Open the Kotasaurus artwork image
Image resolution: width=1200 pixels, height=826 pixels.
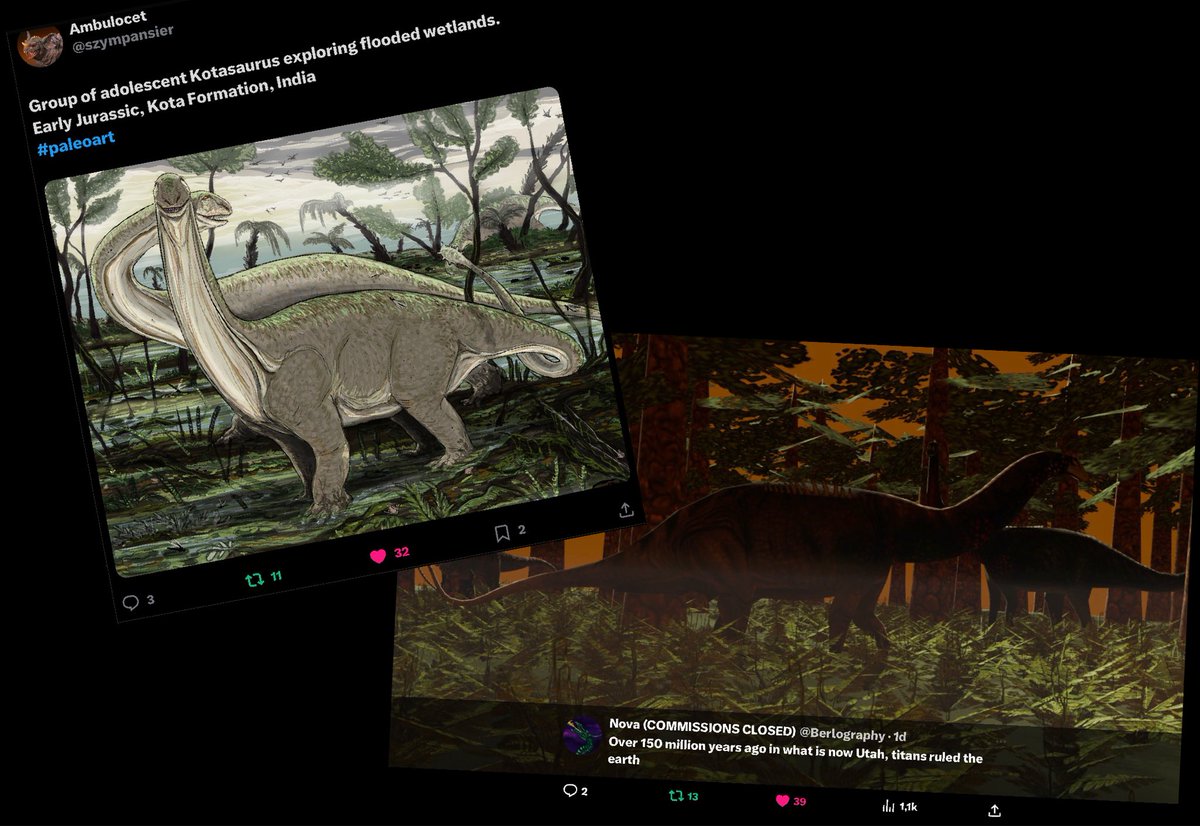pos(338,330)
